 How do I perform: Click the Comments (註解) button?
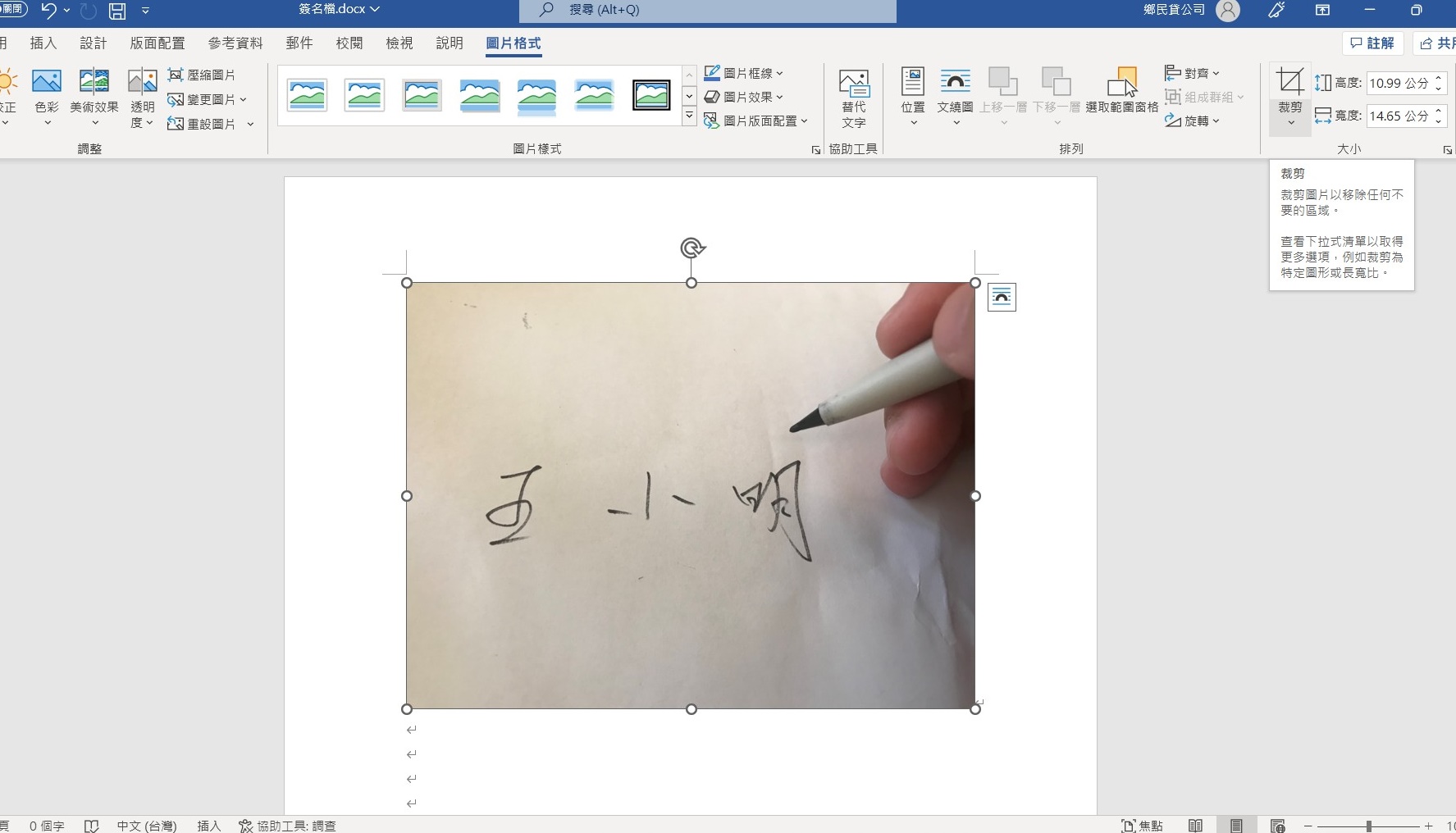(1372, 43)
